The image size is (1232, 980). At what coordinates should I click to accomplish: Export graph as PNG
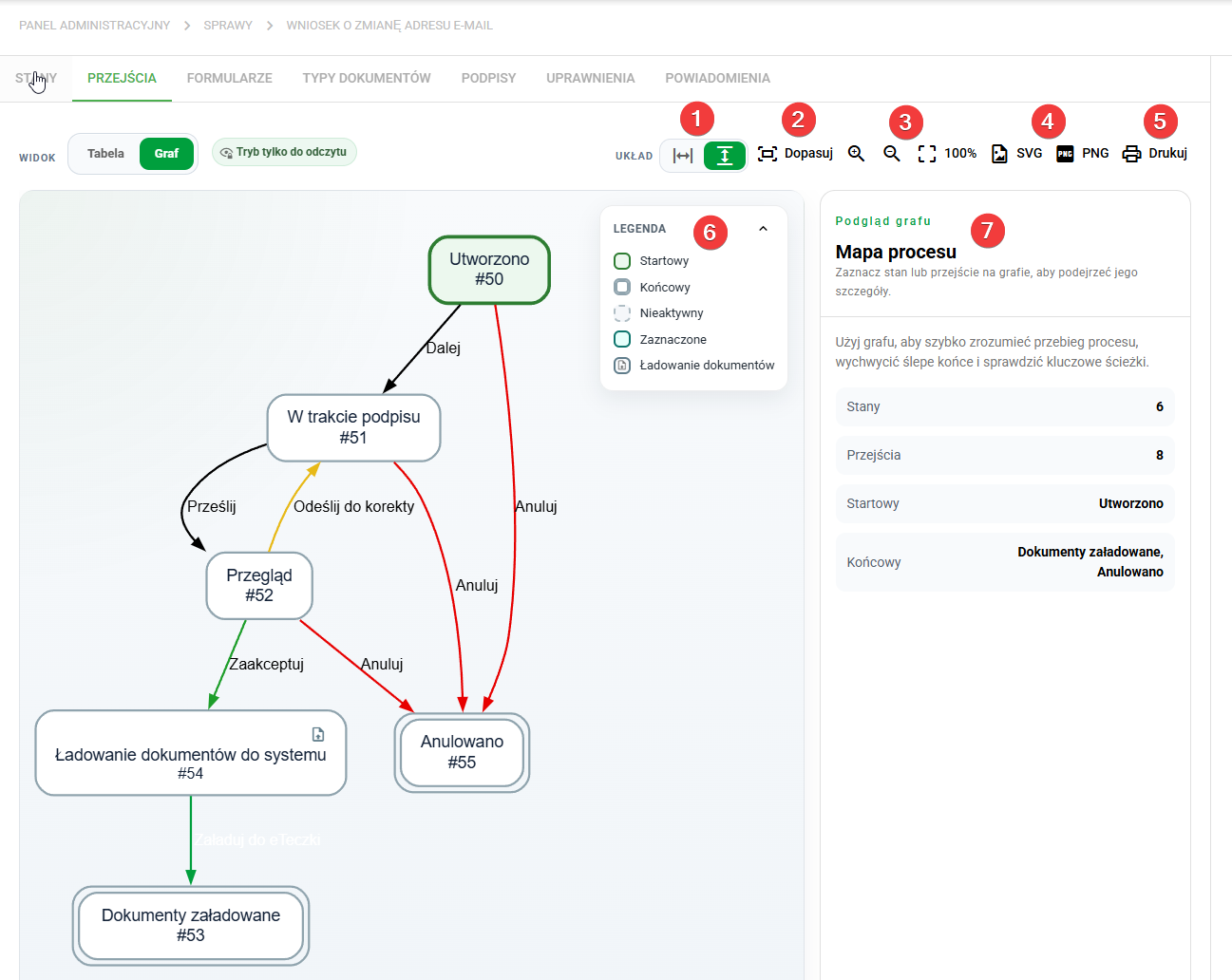pos(1083,154)
